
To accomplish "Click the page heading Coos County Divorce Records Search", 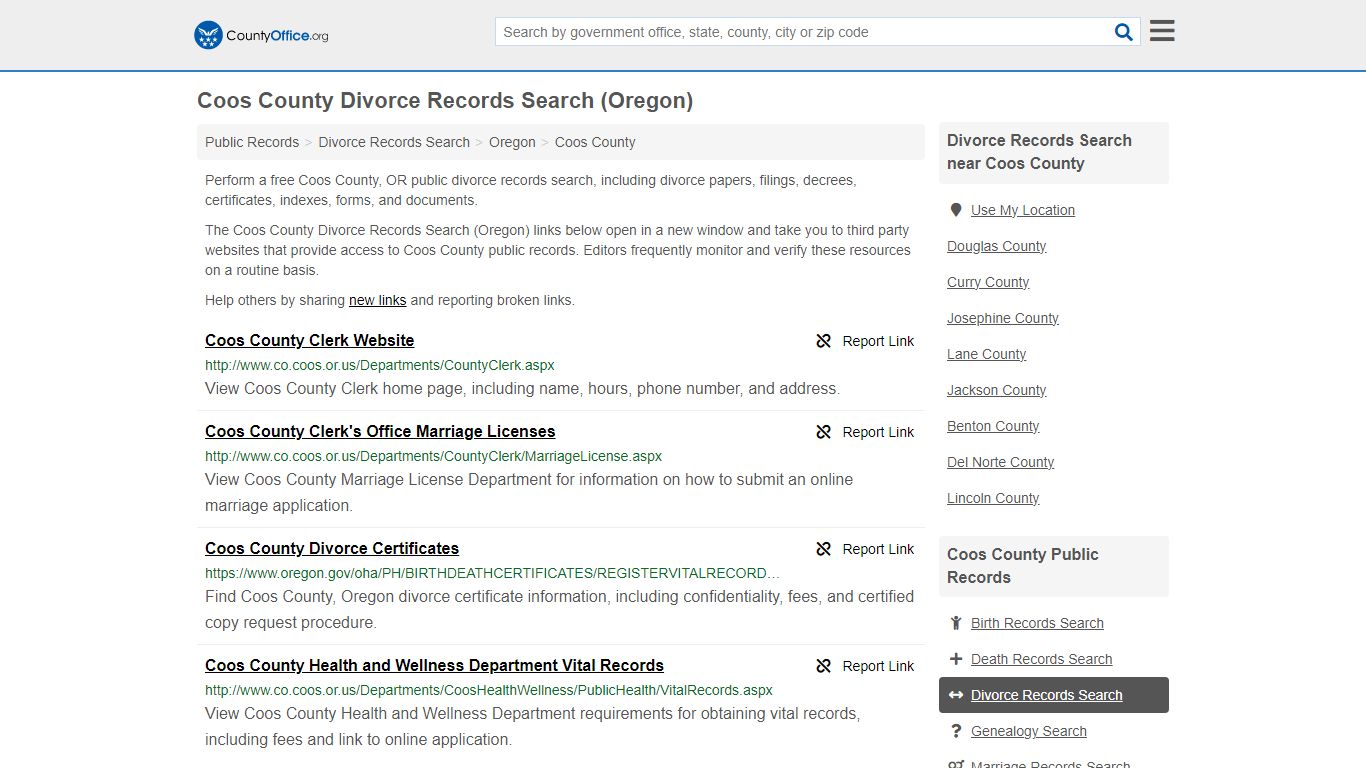I will click(445, 100).
